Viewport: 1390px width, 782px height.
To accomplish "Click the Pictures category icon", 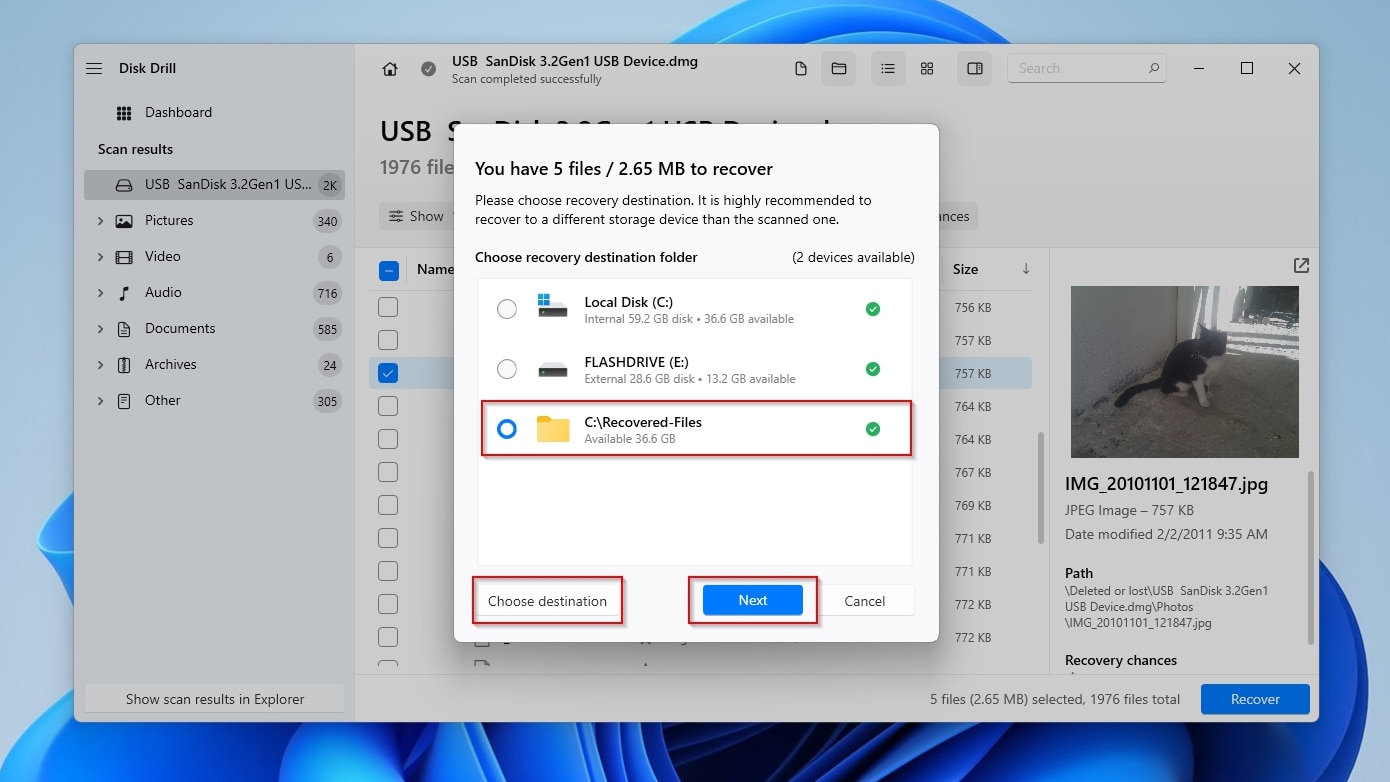I will click(124, 221).
